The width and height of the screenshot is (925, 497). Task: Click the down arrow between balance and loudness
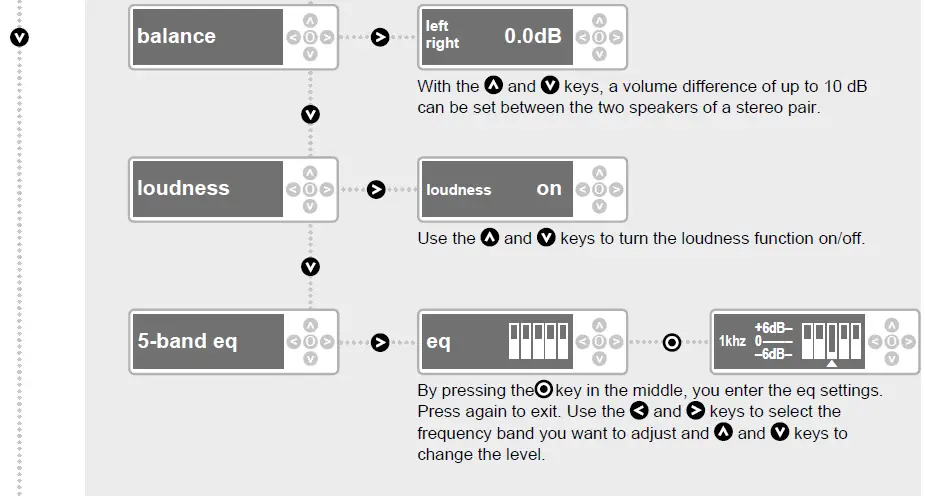(x=310, y=115)
